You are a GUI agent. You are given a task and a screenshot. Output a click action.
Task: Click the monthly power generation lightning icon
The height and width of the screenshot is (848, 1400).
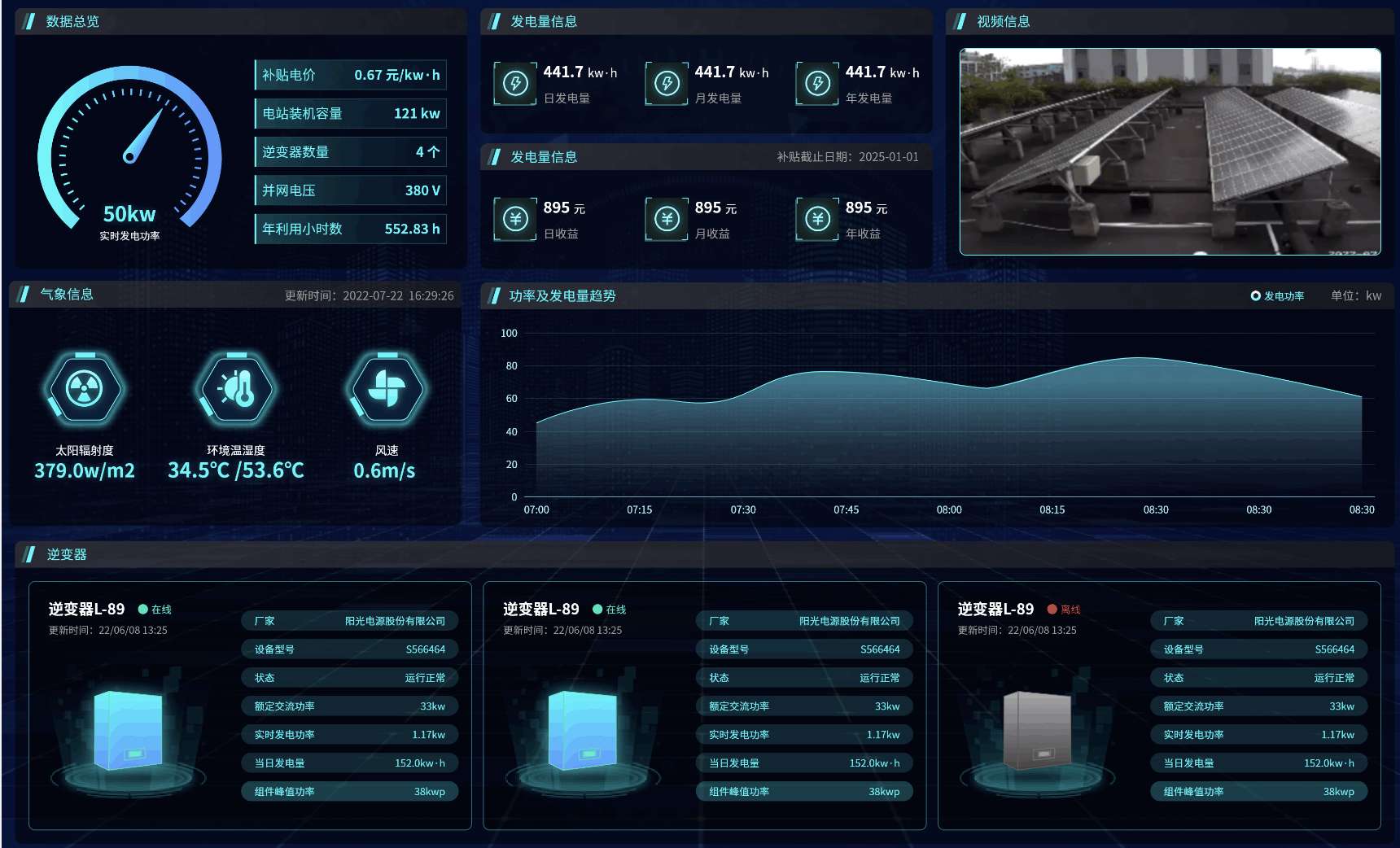pos(667,83)
